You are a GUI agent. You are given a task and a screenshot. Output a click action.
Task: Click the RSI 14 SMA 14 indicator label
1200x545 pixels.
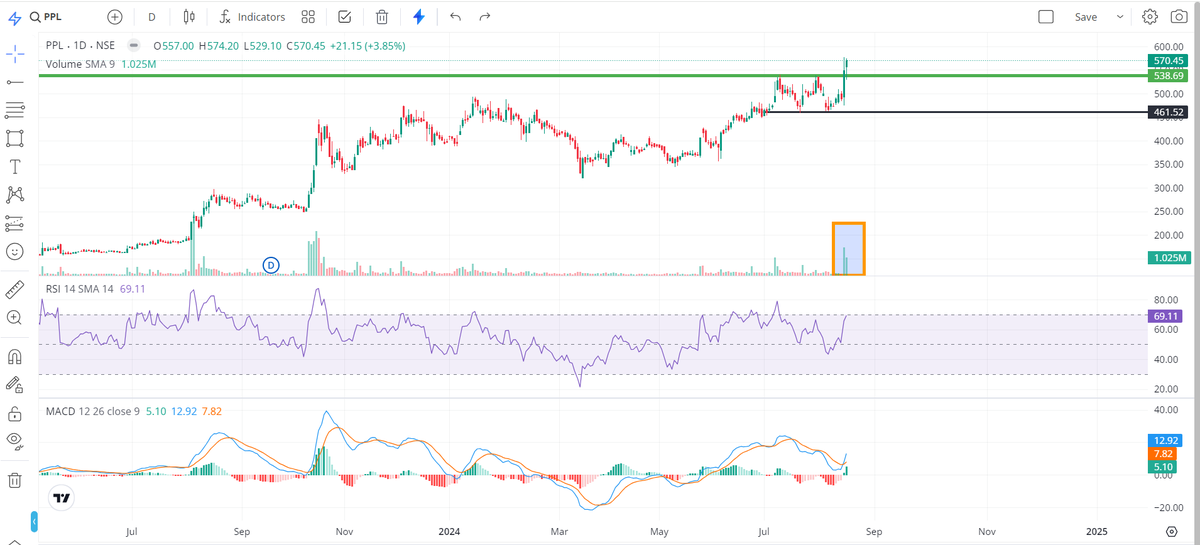(80, 288)
